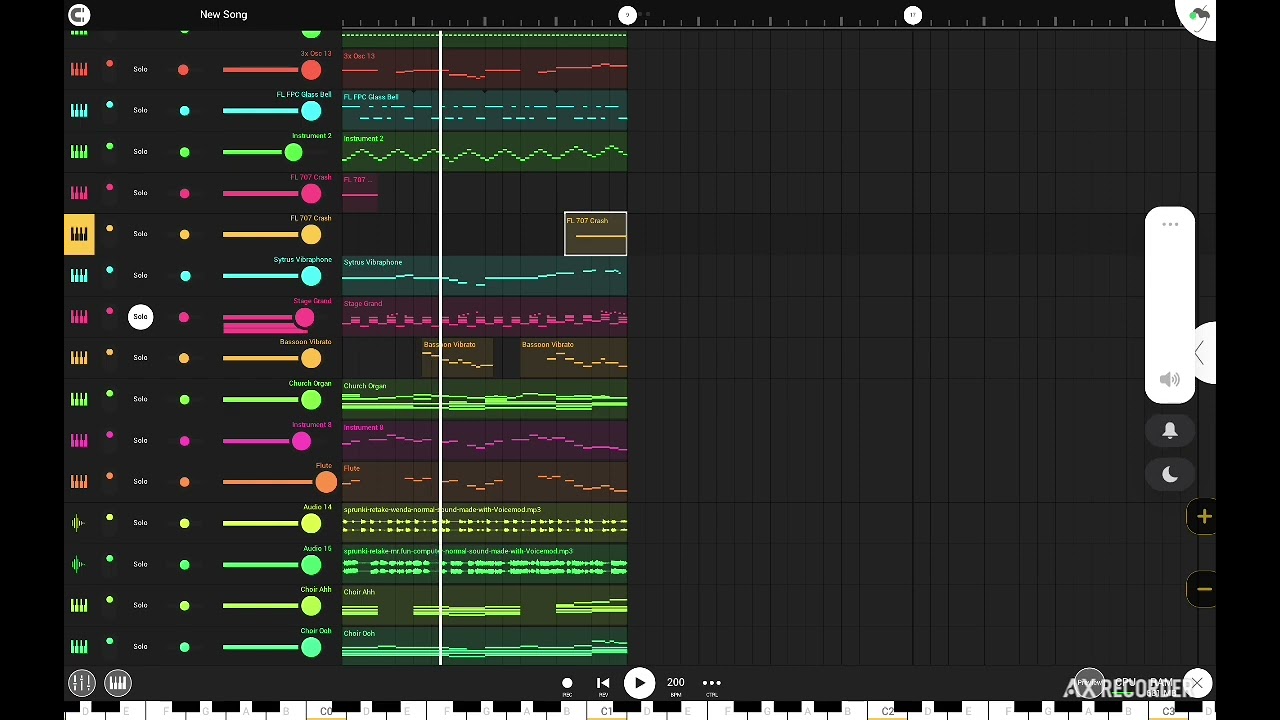Select the sprunki-retake-wenda audio clip
1280x720 pixels.
tap(485, 523)
